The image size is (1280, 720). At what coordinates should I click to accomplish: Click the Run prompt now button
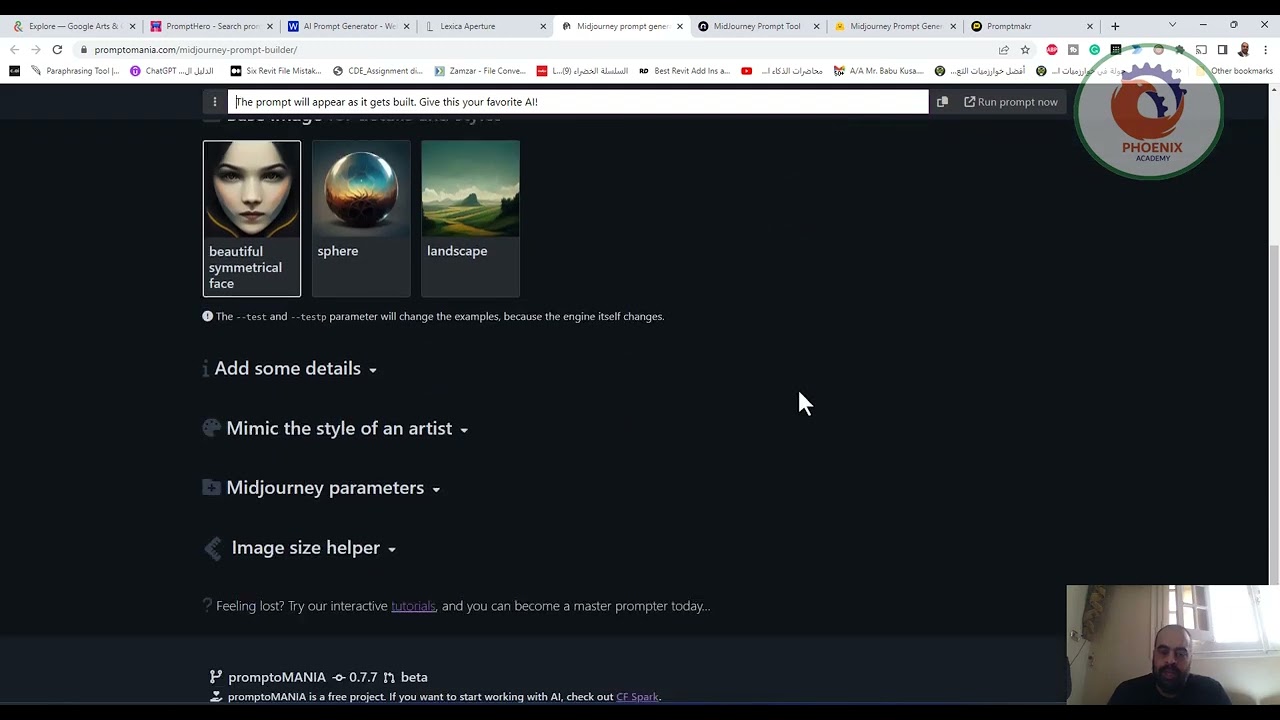coord(1010,102)
